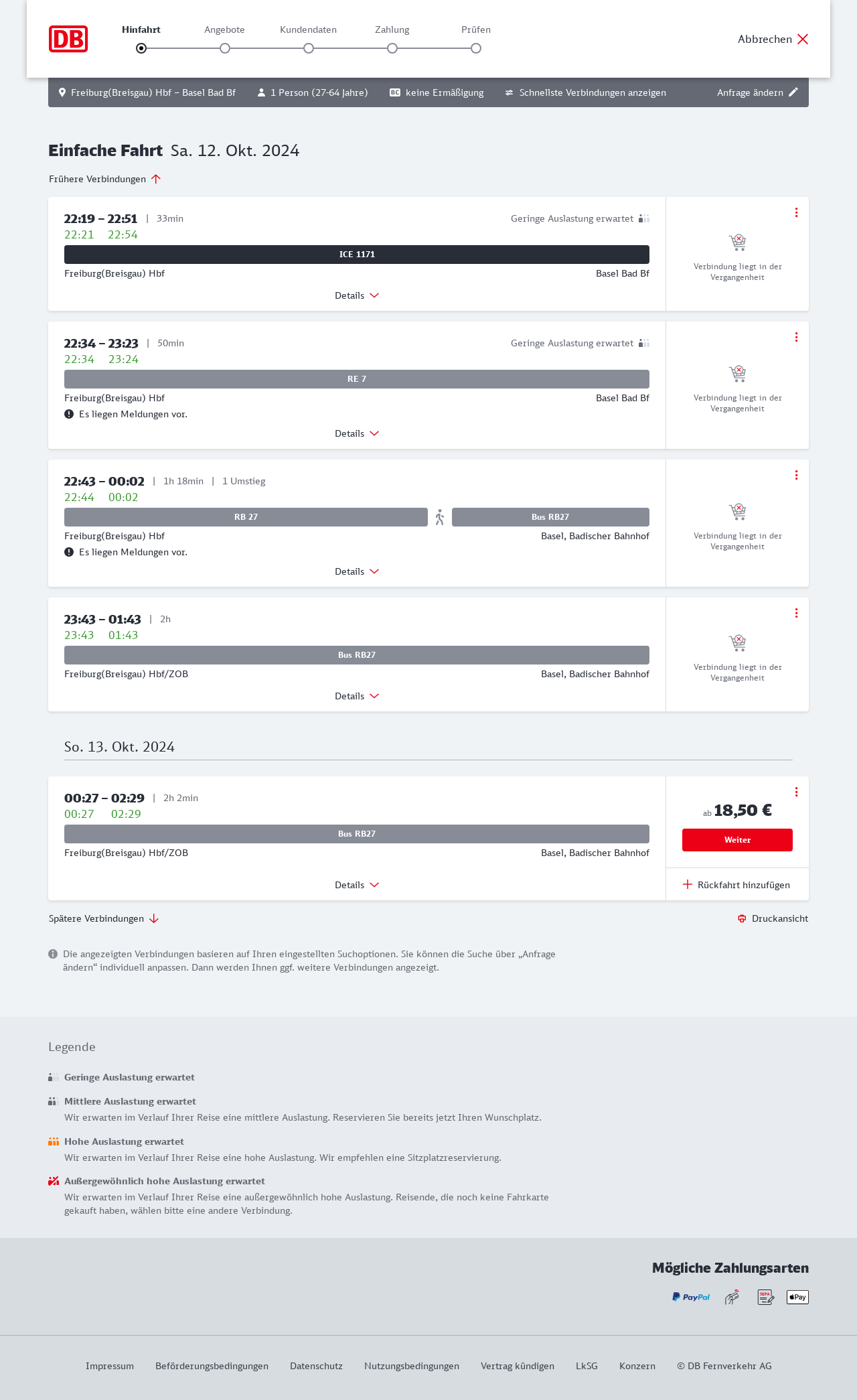Open three-dot menu for RE 7 connection

(796, 337)
